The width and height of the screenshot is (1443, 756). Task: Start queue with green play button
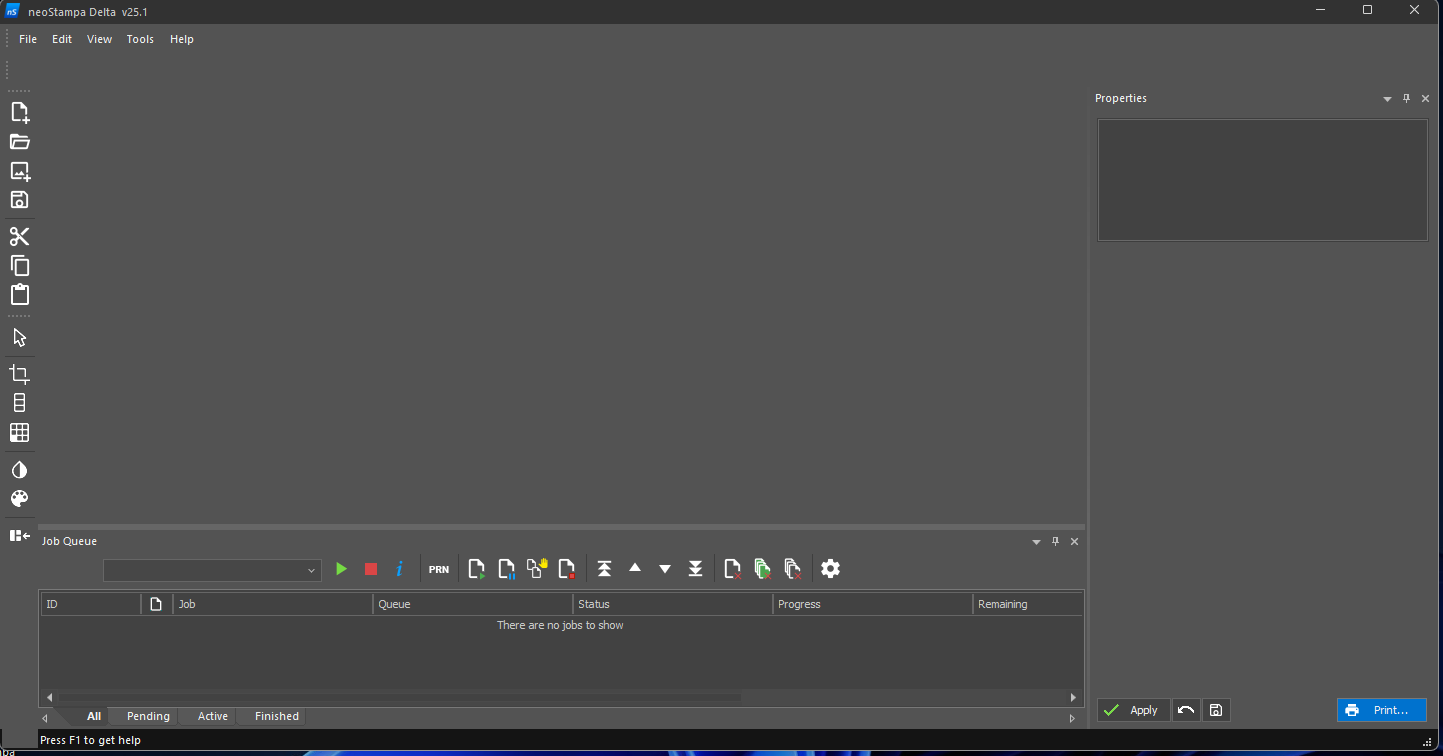click(341, 569)
